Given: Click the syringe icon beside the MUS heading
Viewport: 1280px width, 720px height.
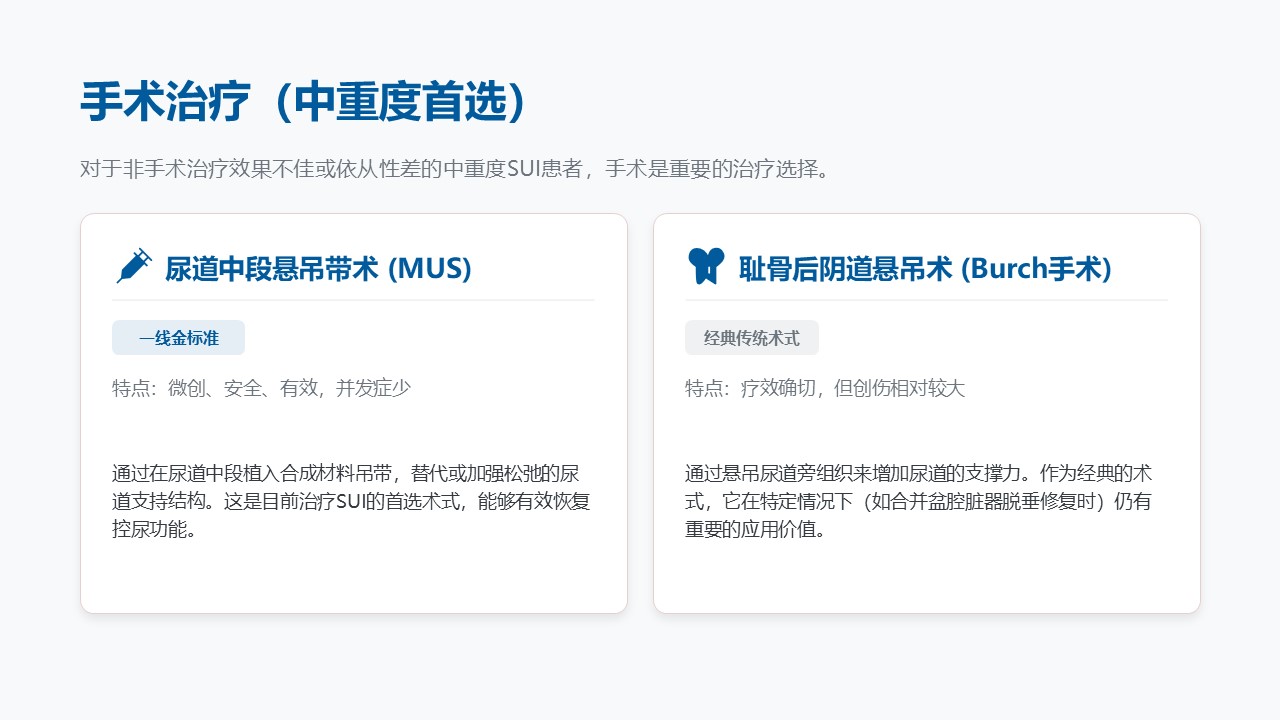Looking at the screenshot, I should click(133, 267).
